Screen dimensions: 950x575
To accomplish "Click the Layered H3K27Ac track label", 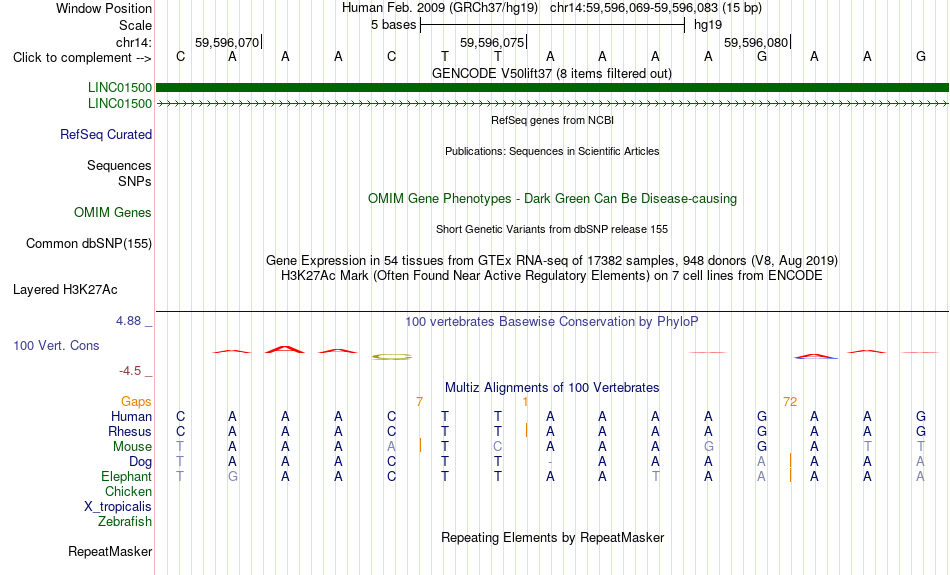I will pos(65,290).
